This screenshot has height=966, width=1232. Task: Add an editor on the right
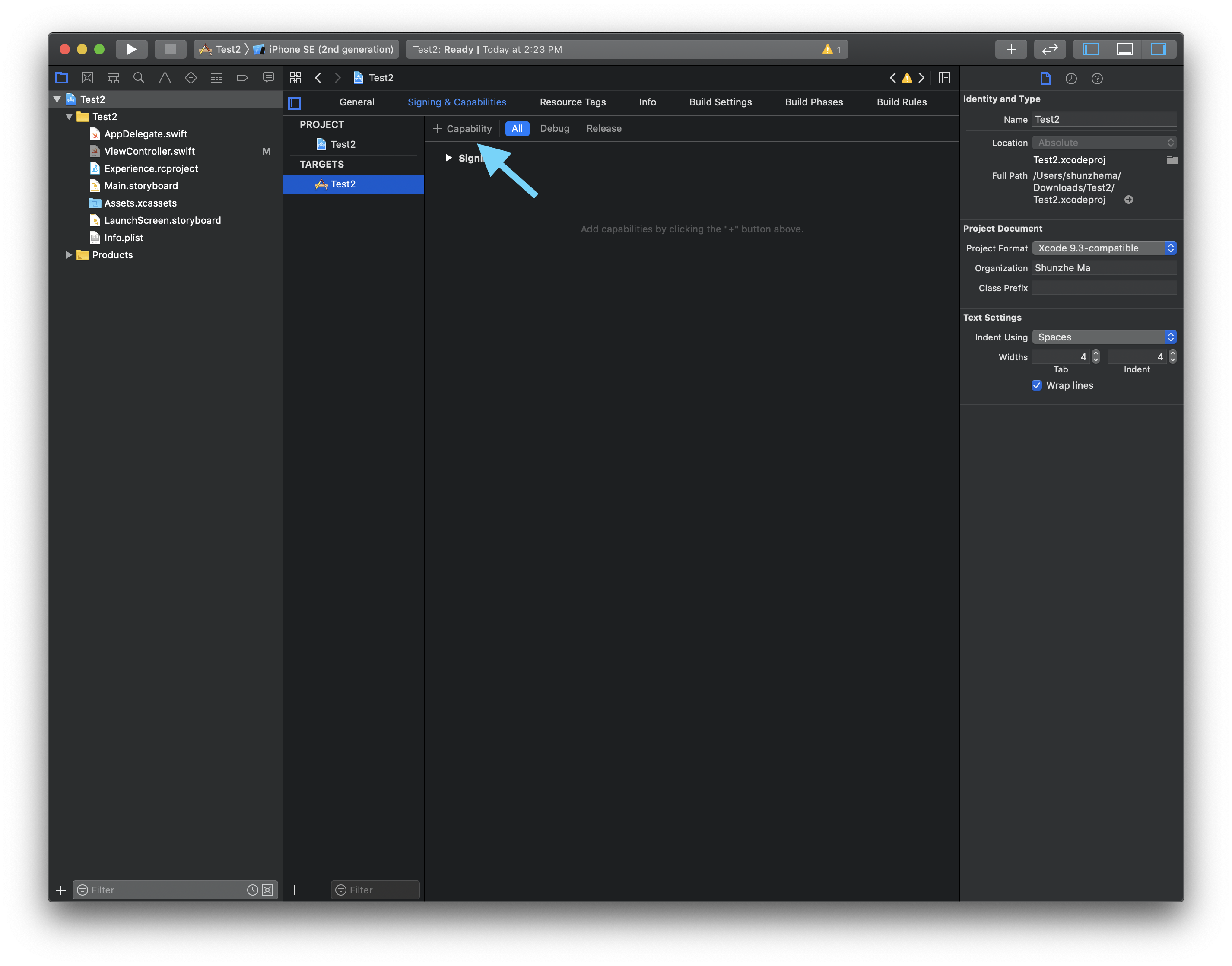click(944, 78)
